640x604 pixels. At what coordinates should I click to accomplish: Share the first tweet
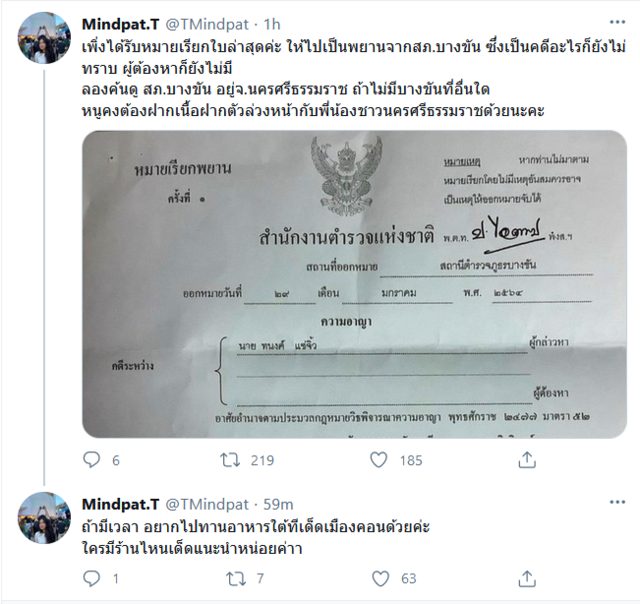tap(527, 460)
